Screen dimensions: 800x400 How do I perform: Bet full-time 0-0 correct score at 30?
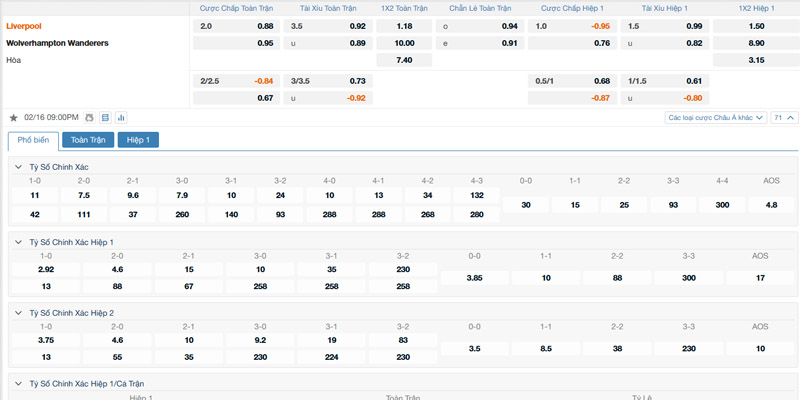pyautogui.click(x=526, y=205)
